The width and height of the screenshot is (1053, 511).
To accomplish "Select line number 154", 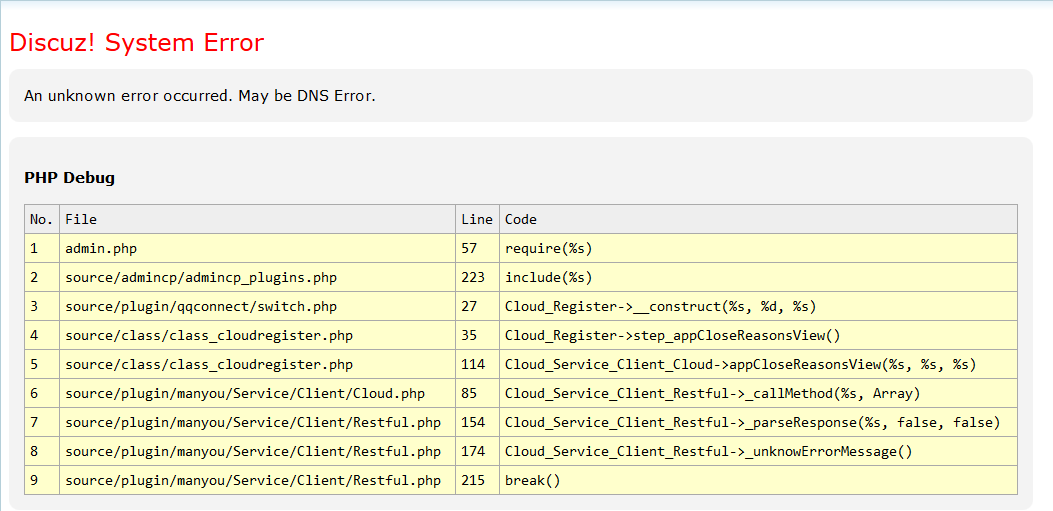I will point(477,422).
